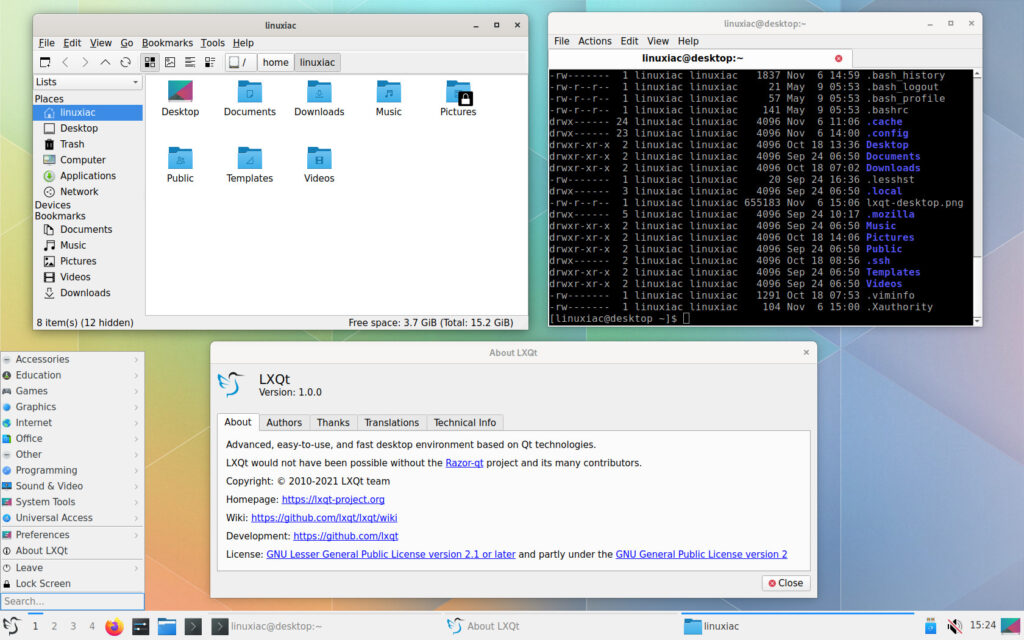Open the Videos bookmark in sidebar
Screen dimensions: 1024x640
coord(75,277)
